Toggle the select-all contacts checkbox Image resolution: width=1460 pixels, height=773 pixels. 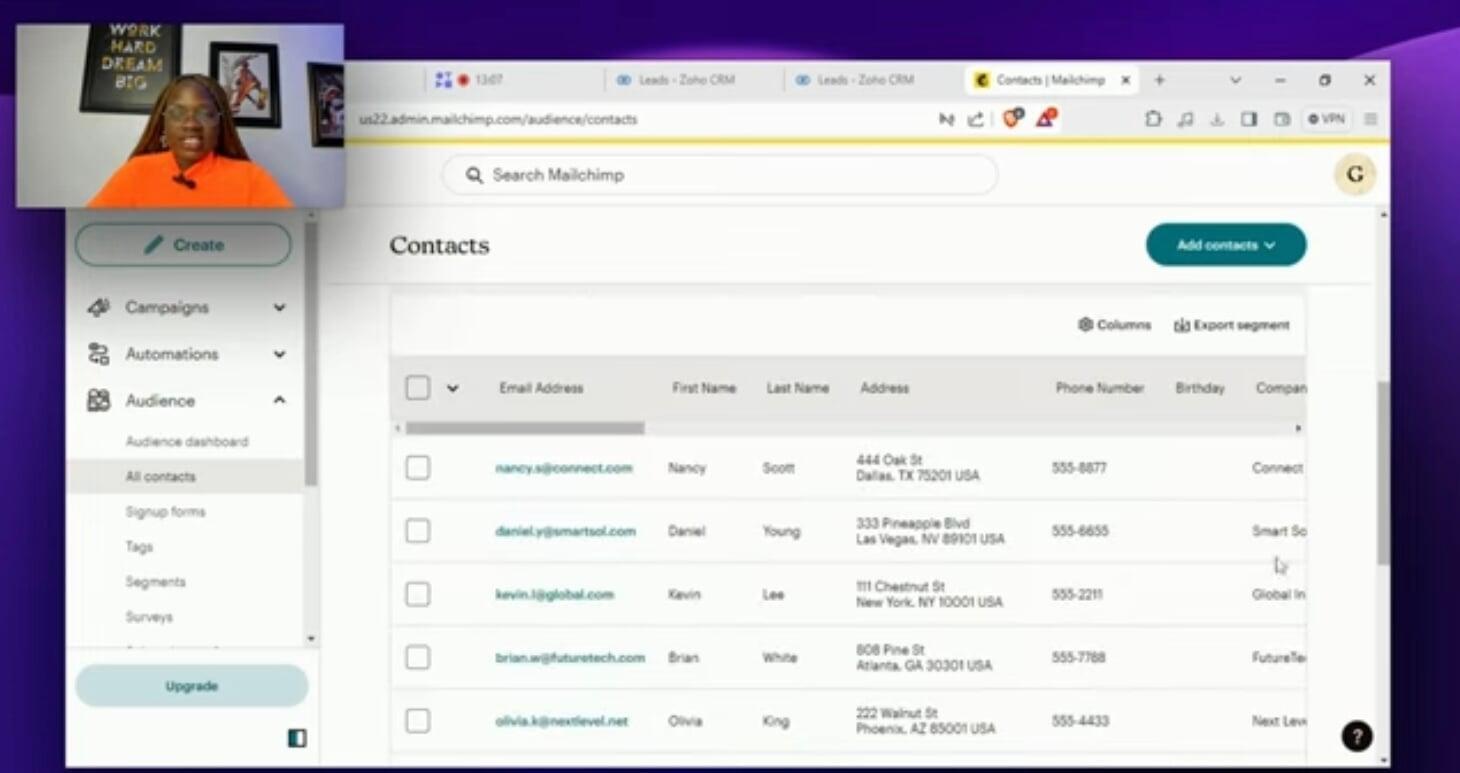(418, 388)
